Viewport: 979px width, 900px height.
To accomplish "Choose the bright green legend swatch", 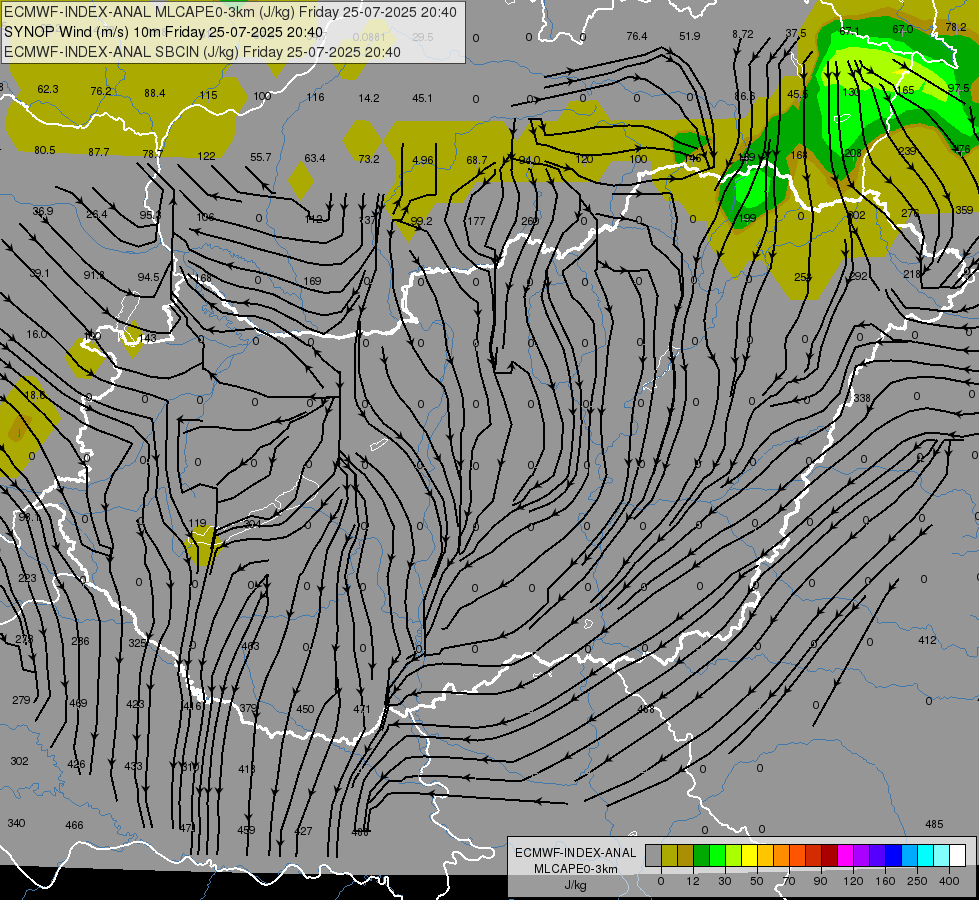I will coord(717,855).
